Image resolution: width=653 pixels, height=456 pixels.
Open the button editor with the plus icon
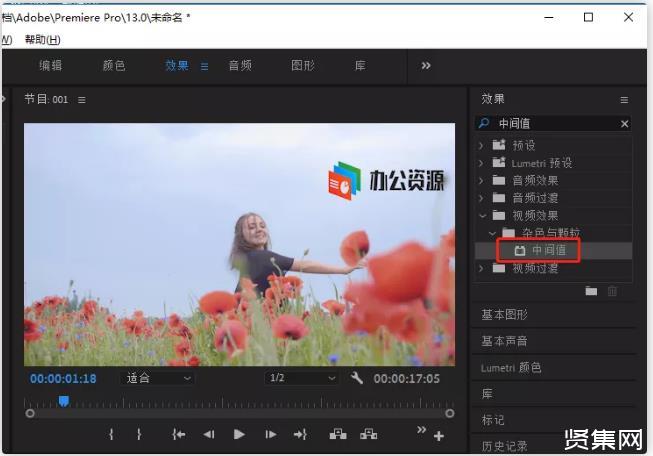pyautogui.click(x=439, y=436)
